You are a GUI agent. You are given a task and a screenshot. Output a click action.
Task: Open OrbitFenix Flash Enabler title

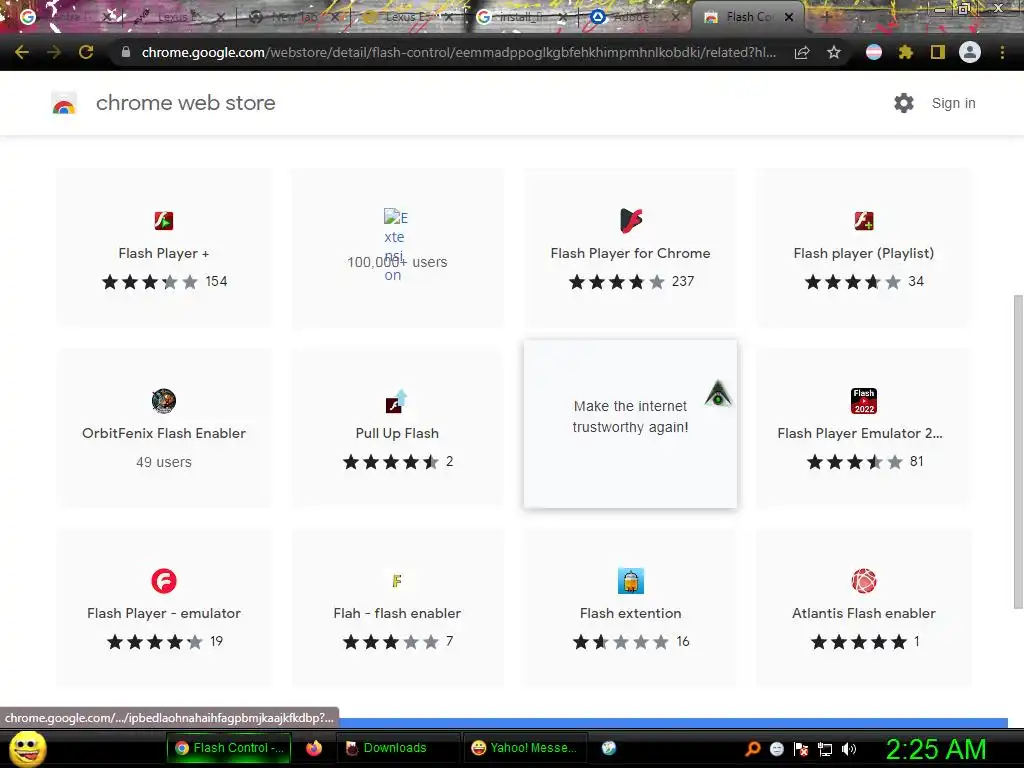pos(164,433)
